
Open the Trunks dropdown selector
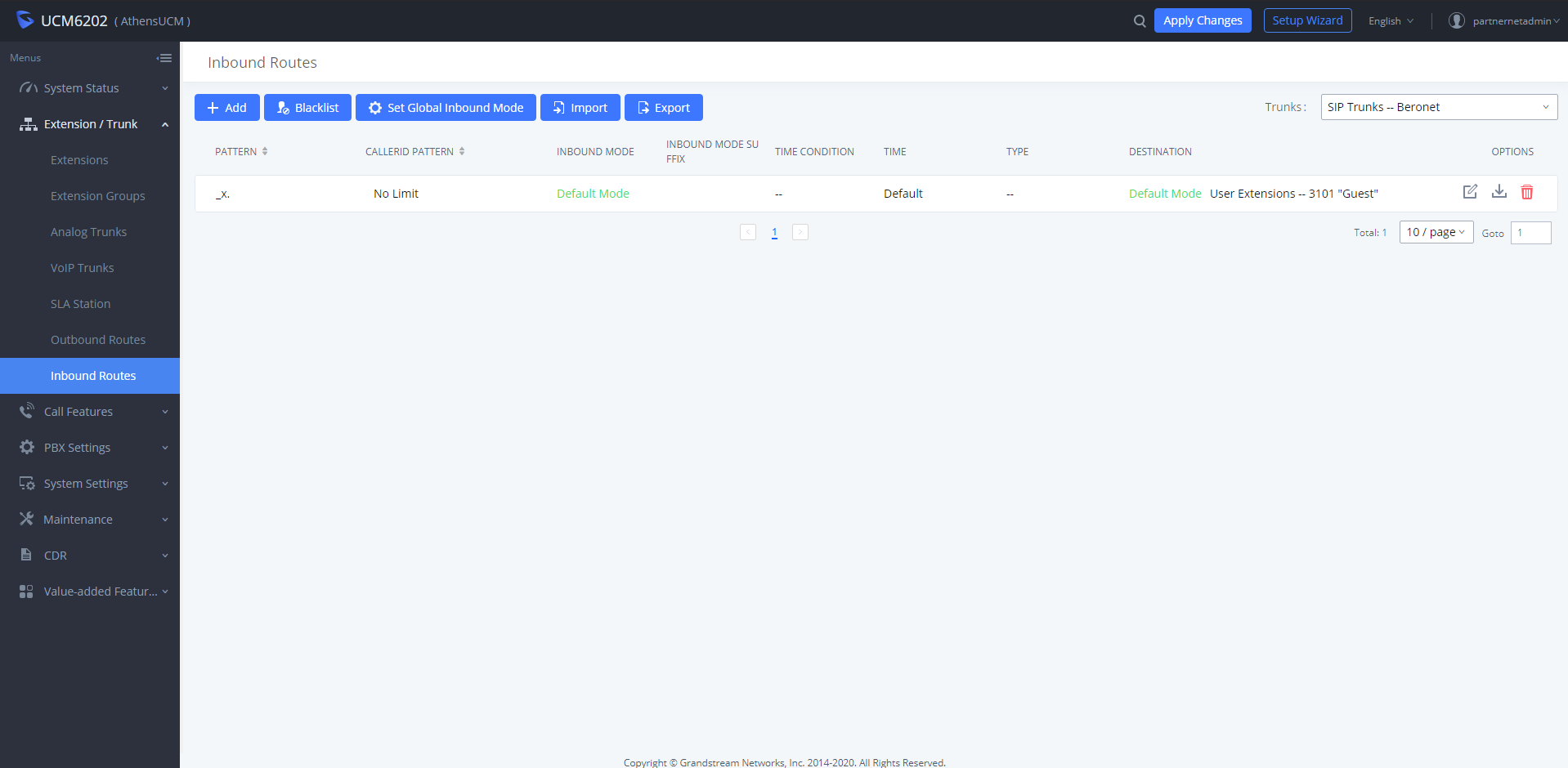[x=1438, y=107]
